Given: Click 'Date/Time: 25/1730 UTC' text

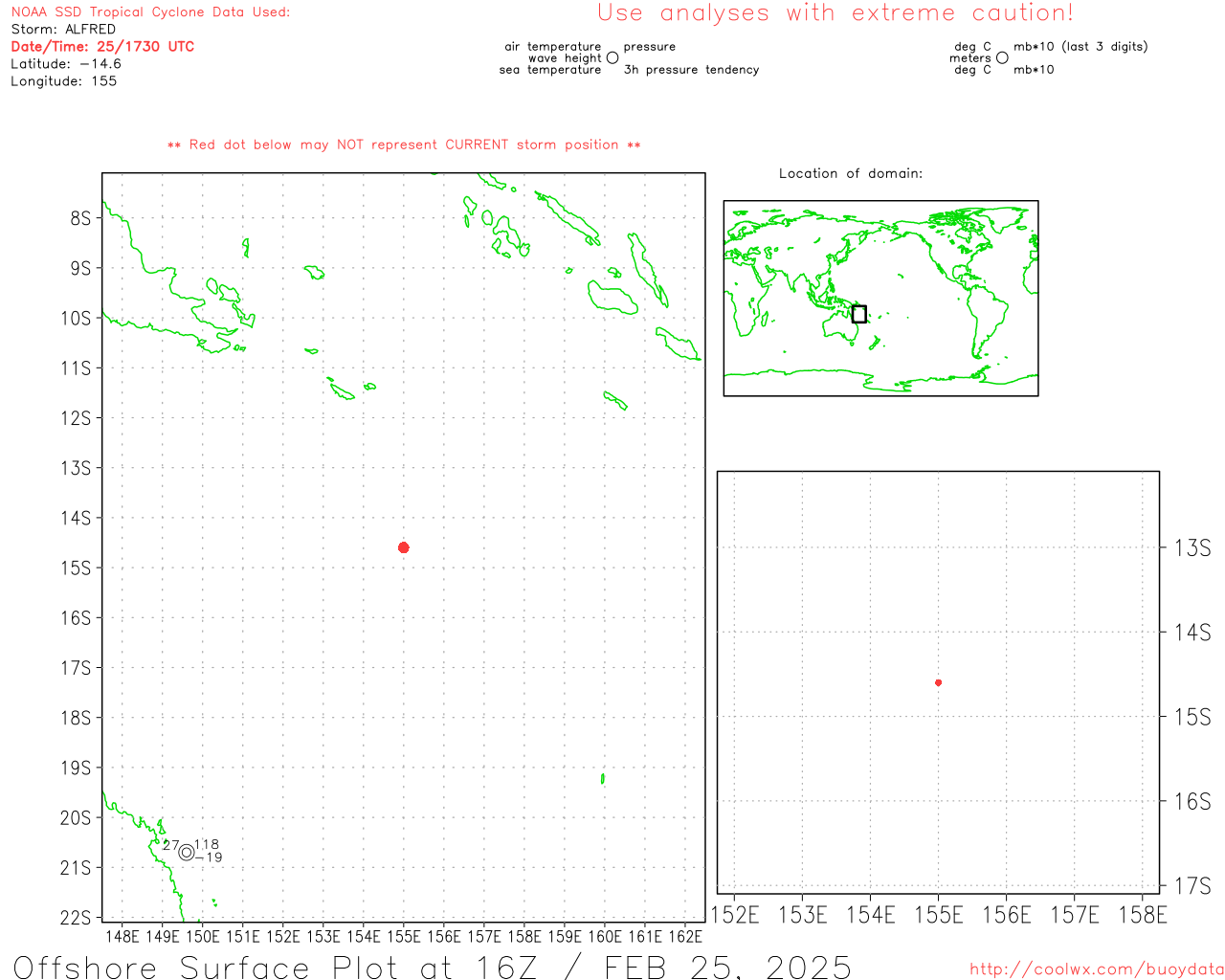Looking at the screenshot, I should tap(102, 46).
